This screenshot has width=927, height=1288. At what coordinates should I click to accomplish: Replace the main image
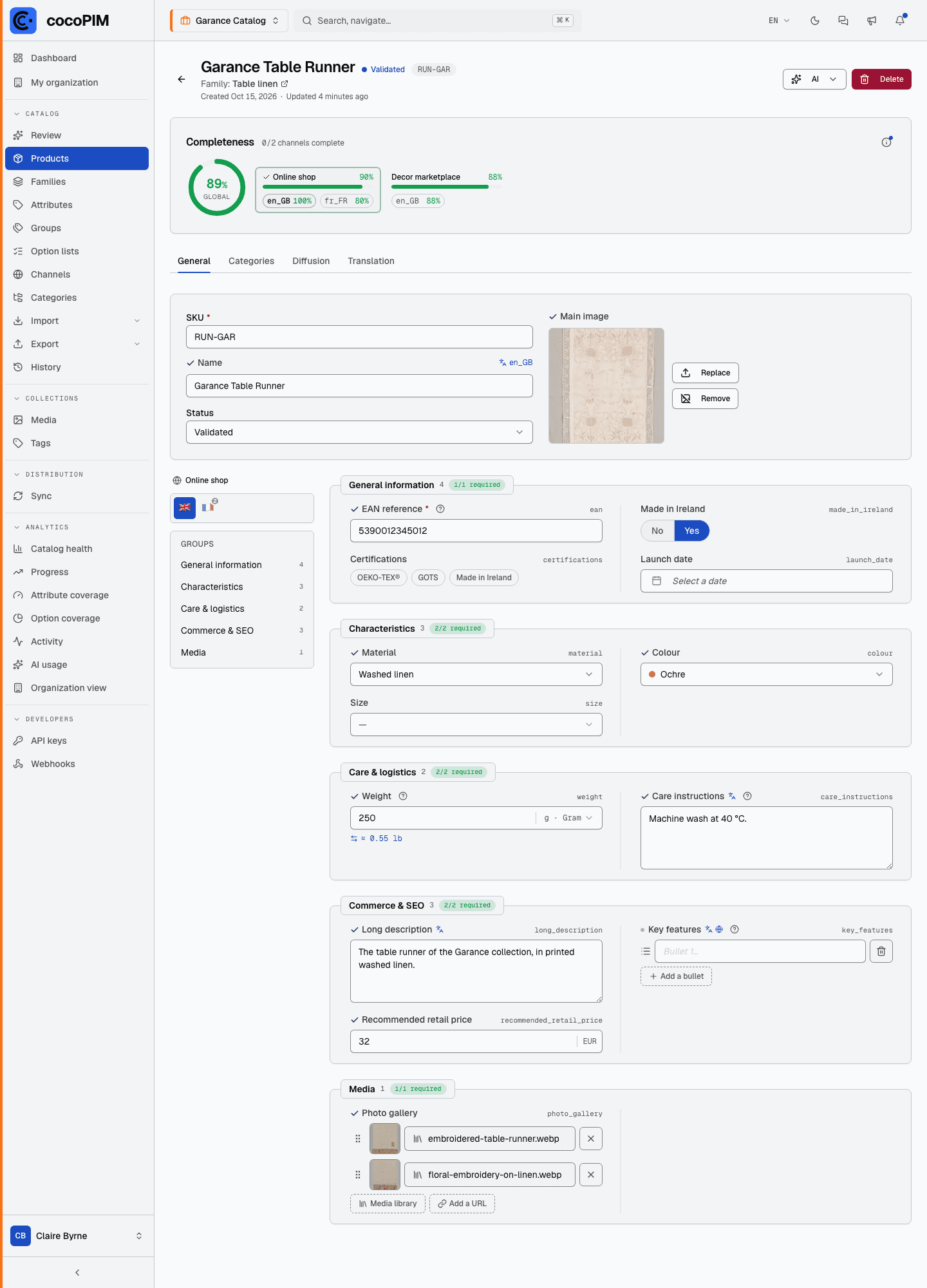pos(706,373)
